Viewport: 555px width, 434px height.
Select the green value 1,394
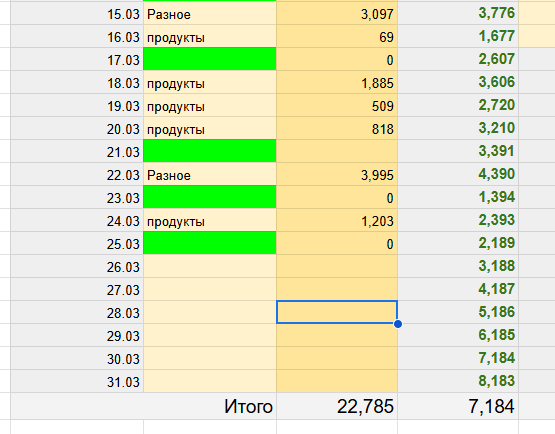[458, 198]
